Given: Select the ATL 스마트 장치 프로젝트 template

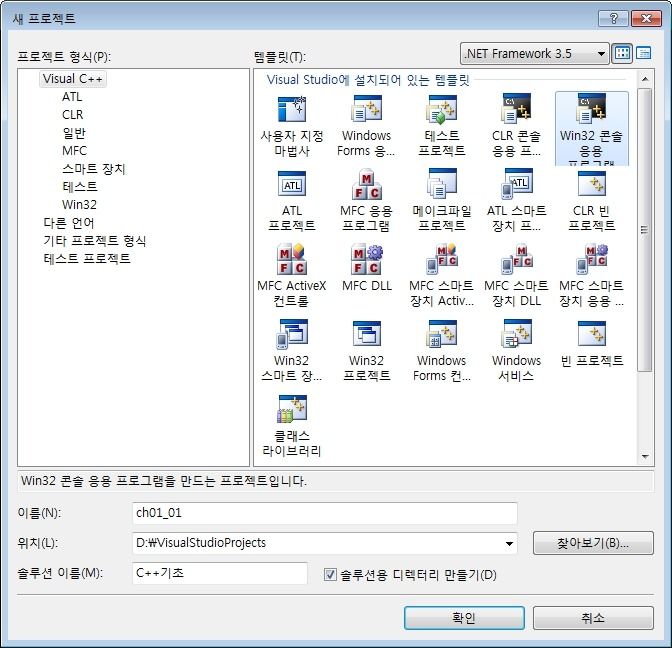Looking at the screenshot, I should (516, 201).
